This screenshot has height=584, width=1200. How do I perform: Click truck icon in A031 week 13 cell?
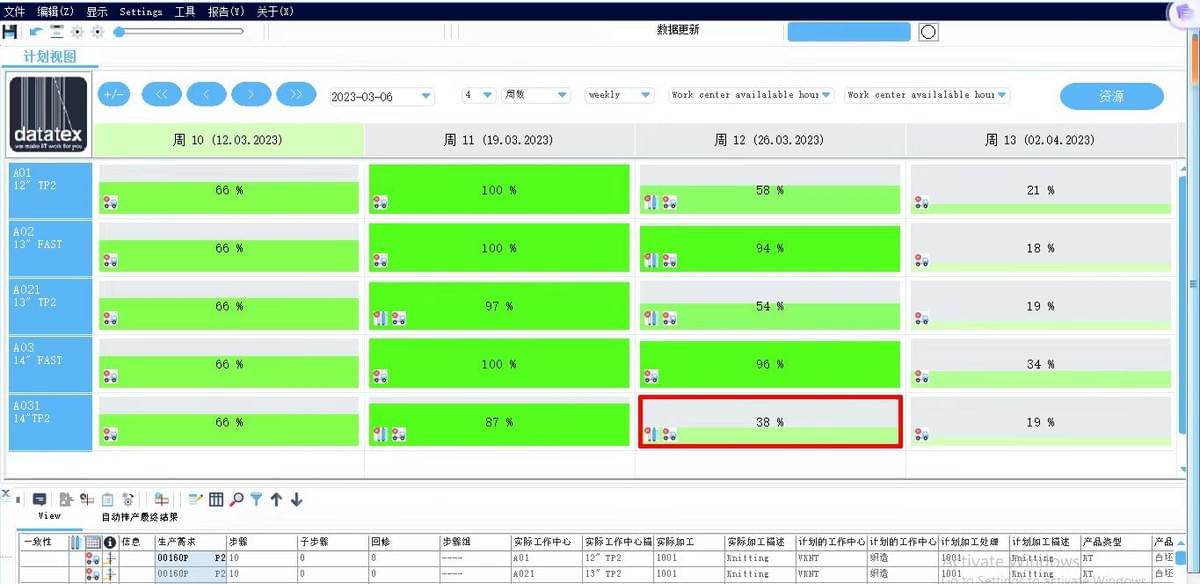click(x=921, y=435)
